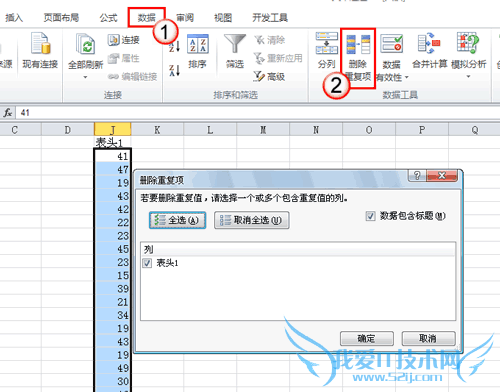Image resolution: width=500 pixels, height=392 pixels.
Task: Open the 插入 ribbon tab
Action: [14, 17]
